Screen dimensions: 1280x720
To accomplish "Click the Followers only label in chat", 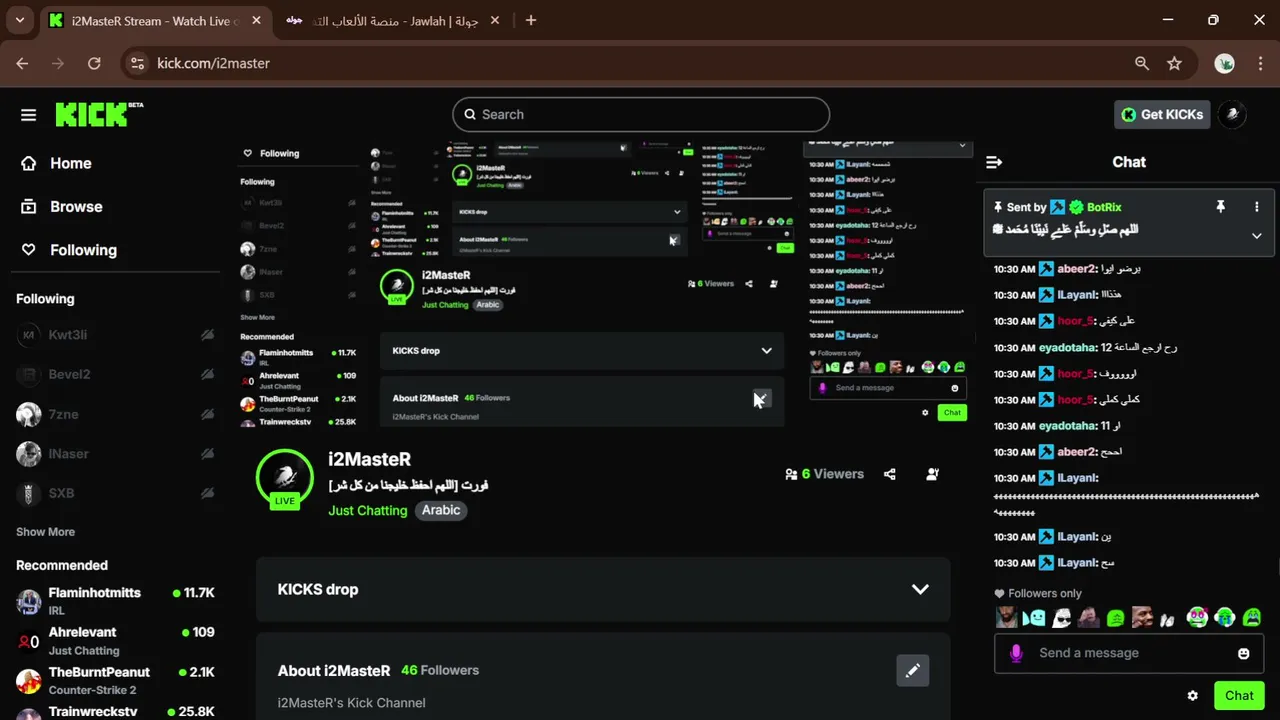I will click(1045, 593).
